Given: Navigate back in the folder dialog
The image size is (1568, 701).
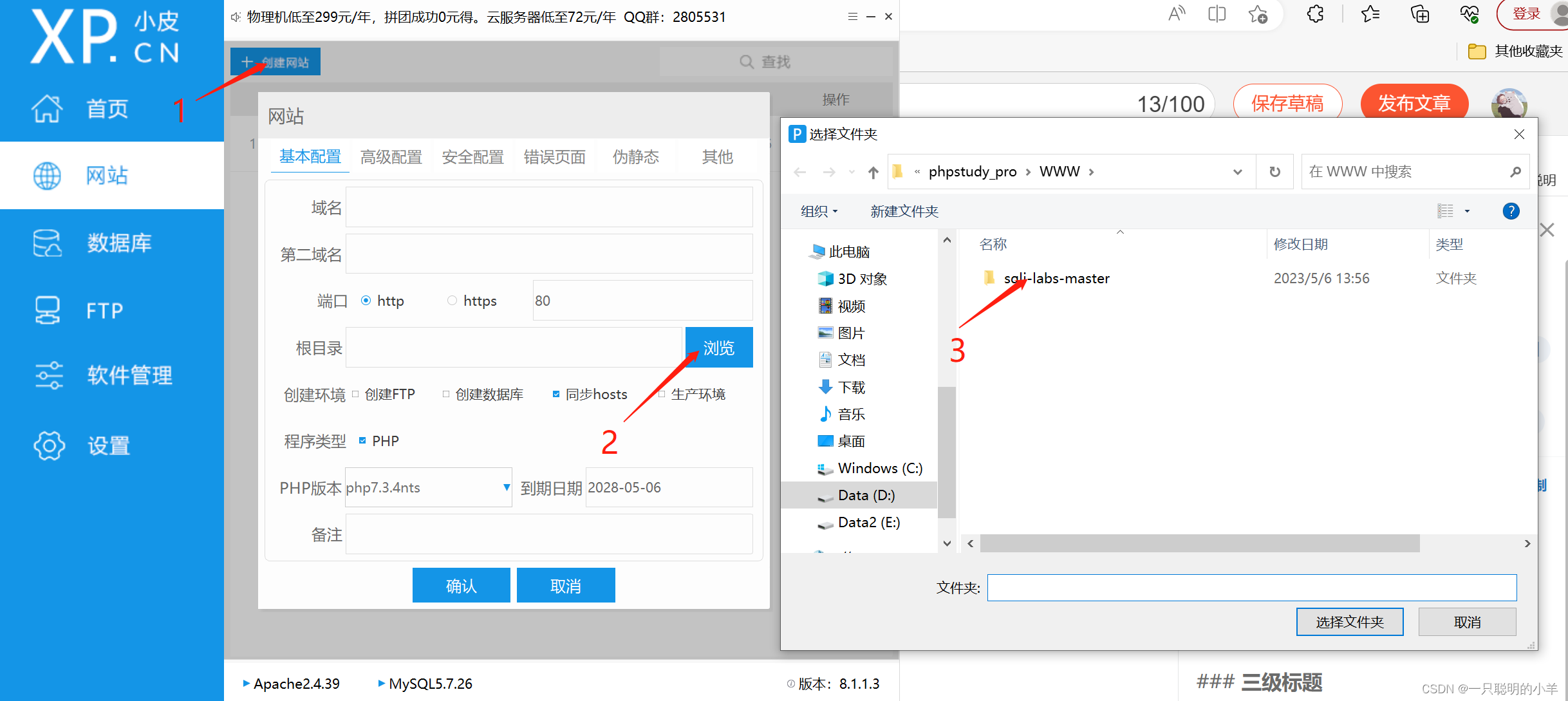Looking at the screenshot, I should click(x=800, y=172).
